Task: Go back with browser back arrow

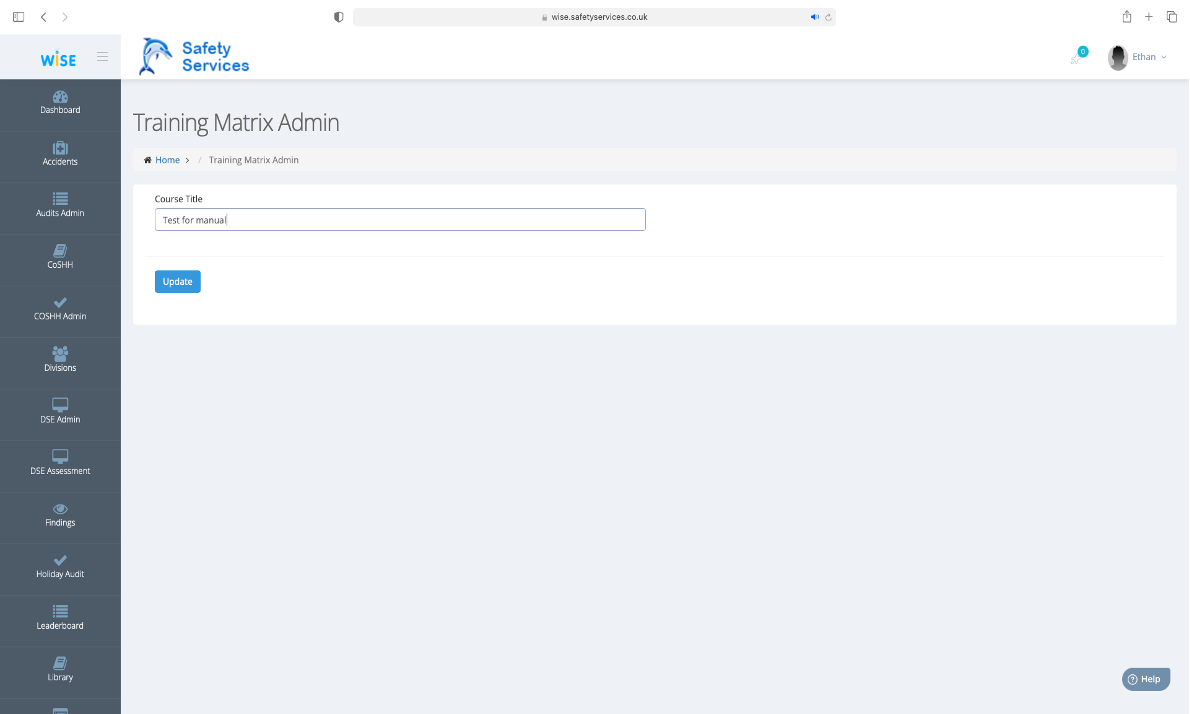Action: click(43, 17)
